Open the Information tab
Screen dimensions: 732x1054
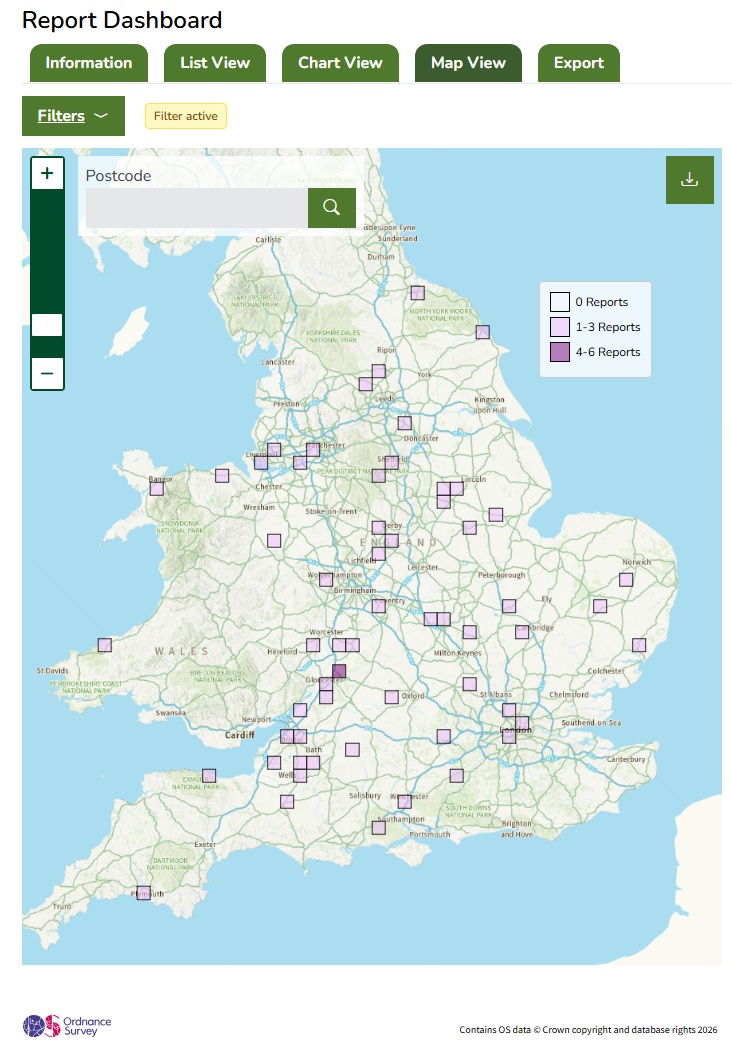click(x=89, y=63)
